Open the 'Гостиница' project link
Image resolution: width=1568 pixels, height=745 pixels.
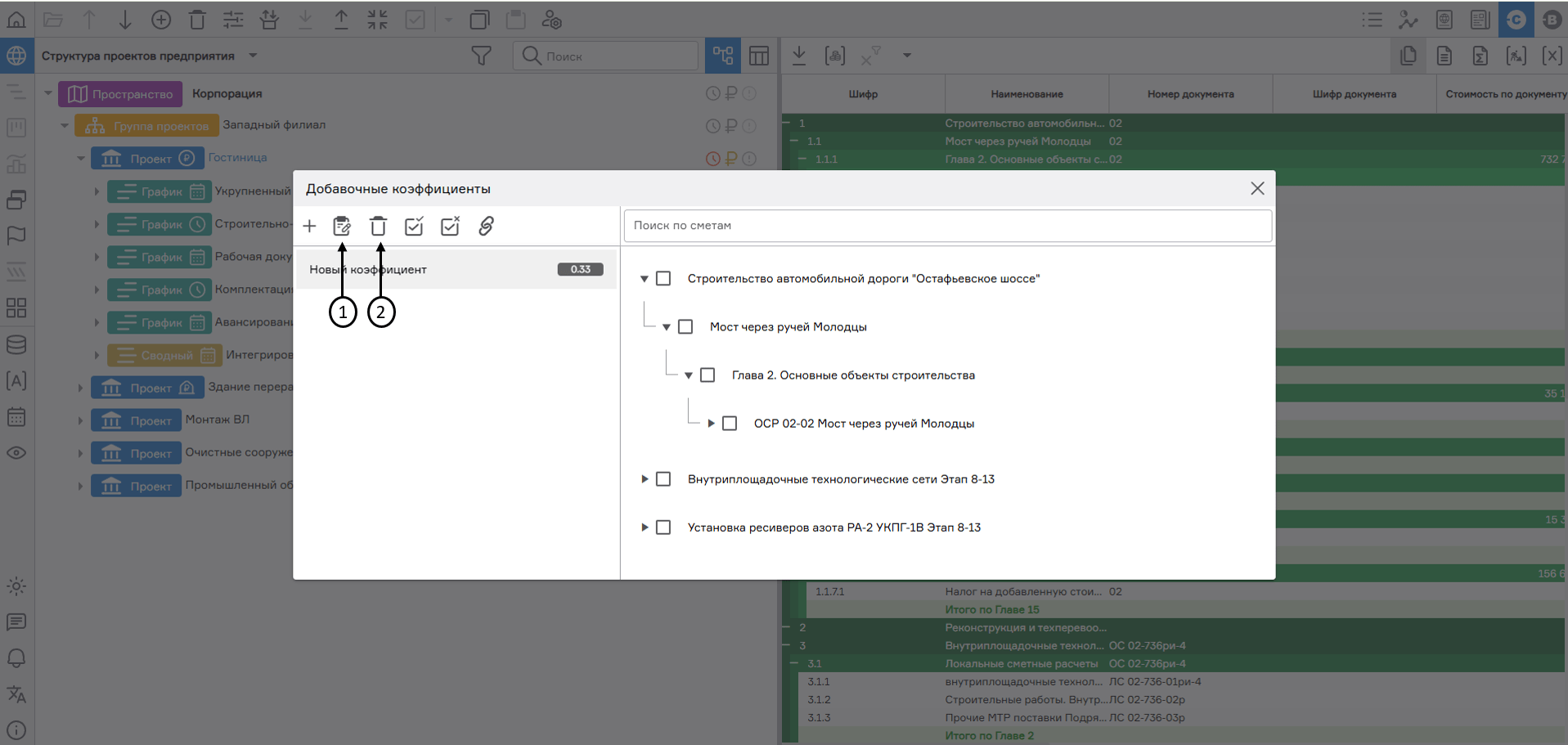237,158
